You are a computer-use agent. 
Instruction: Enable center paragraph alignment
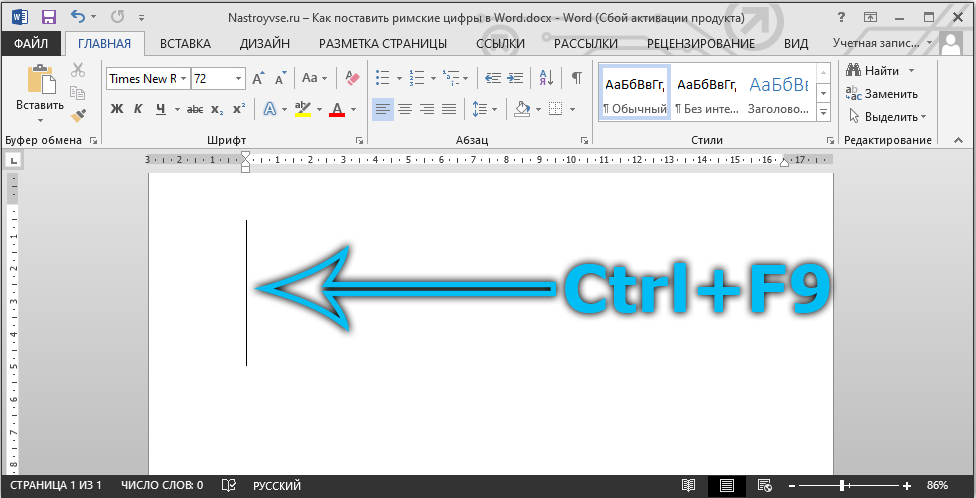point(405,109)
